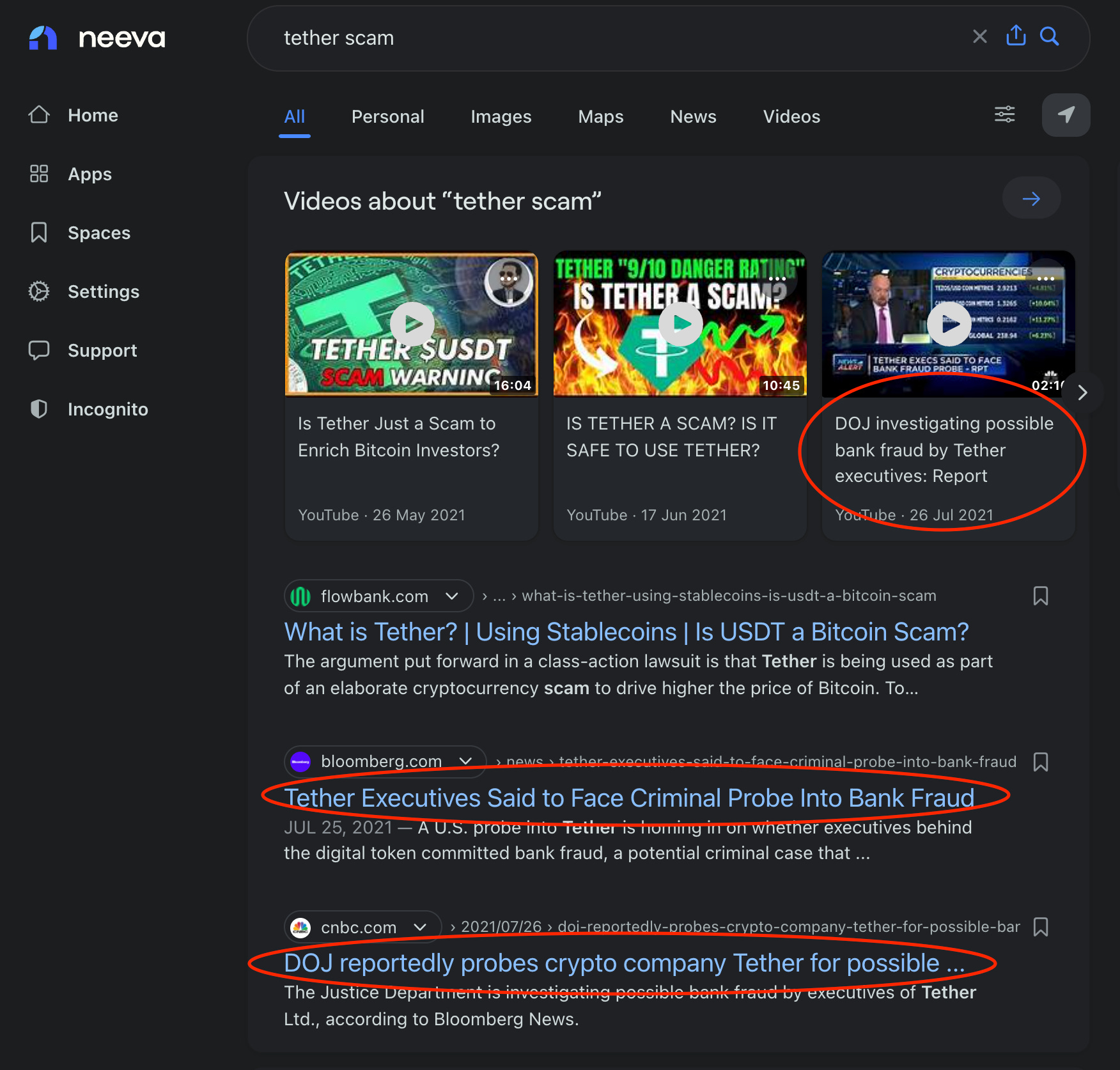Click the magnifier search icon
Screen dimensions: 1120x1070
(x=1049, y=36)
